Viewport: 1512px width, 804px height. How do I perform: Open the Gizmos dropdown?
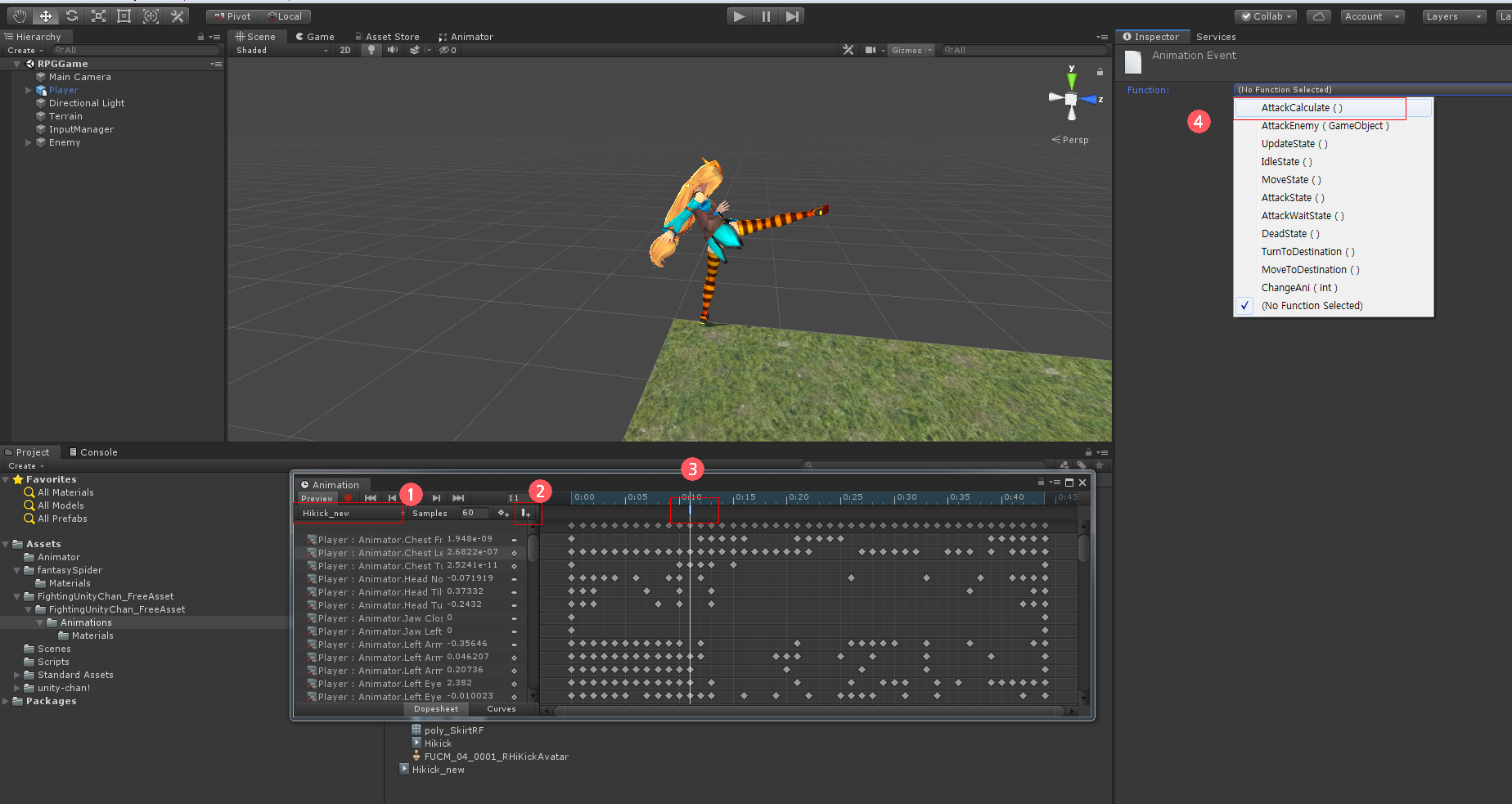click(911, 51)
